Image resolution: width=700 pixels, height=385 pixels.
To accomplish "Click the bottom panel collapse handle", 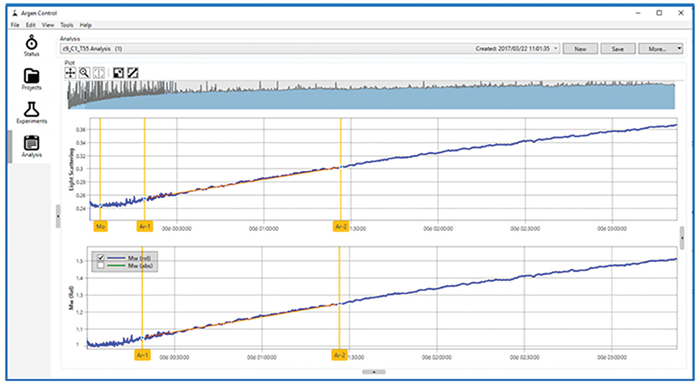I will 374,372.
